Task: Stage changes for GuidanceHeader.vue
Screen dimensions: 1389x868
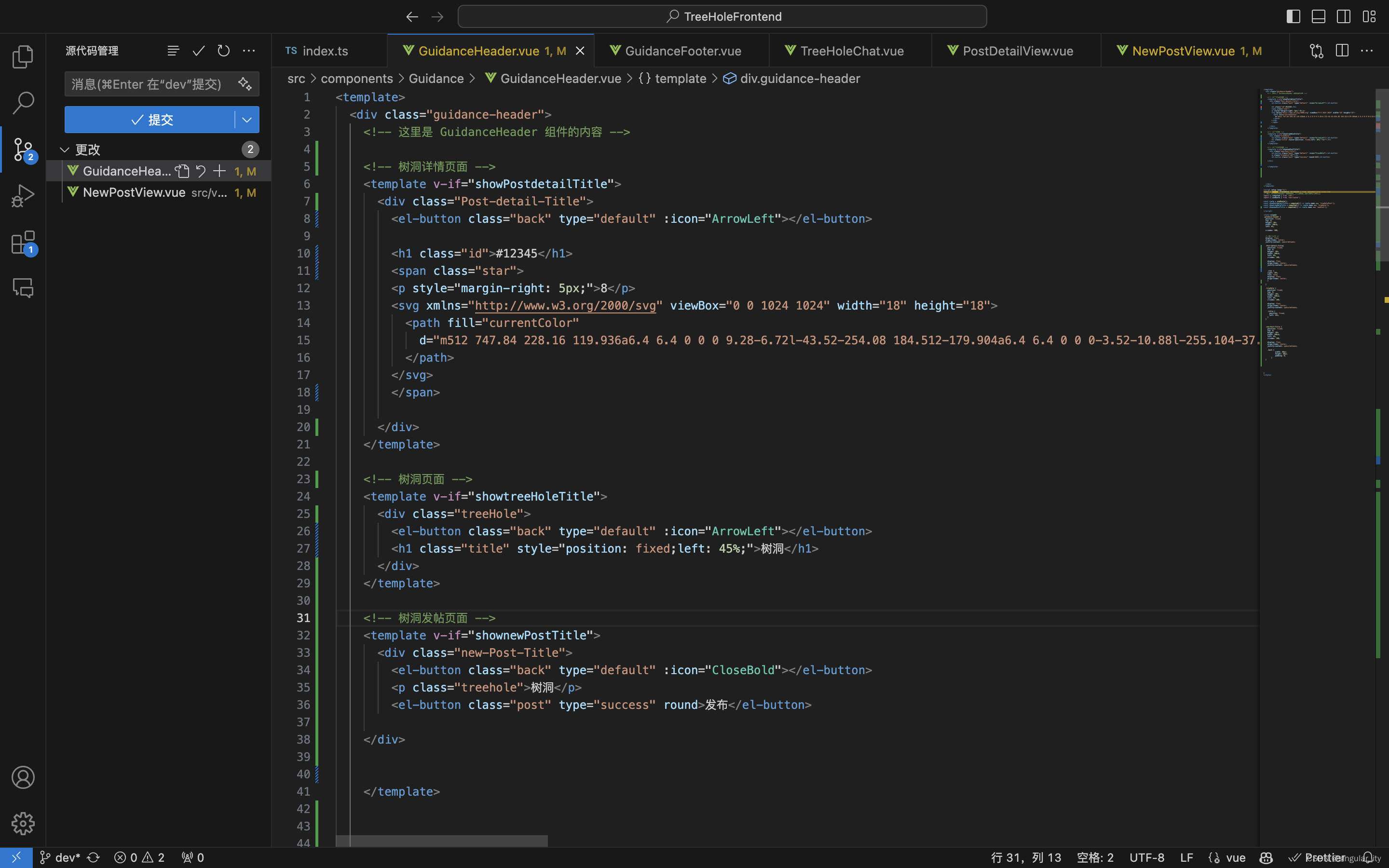Action: coord(219,171)
